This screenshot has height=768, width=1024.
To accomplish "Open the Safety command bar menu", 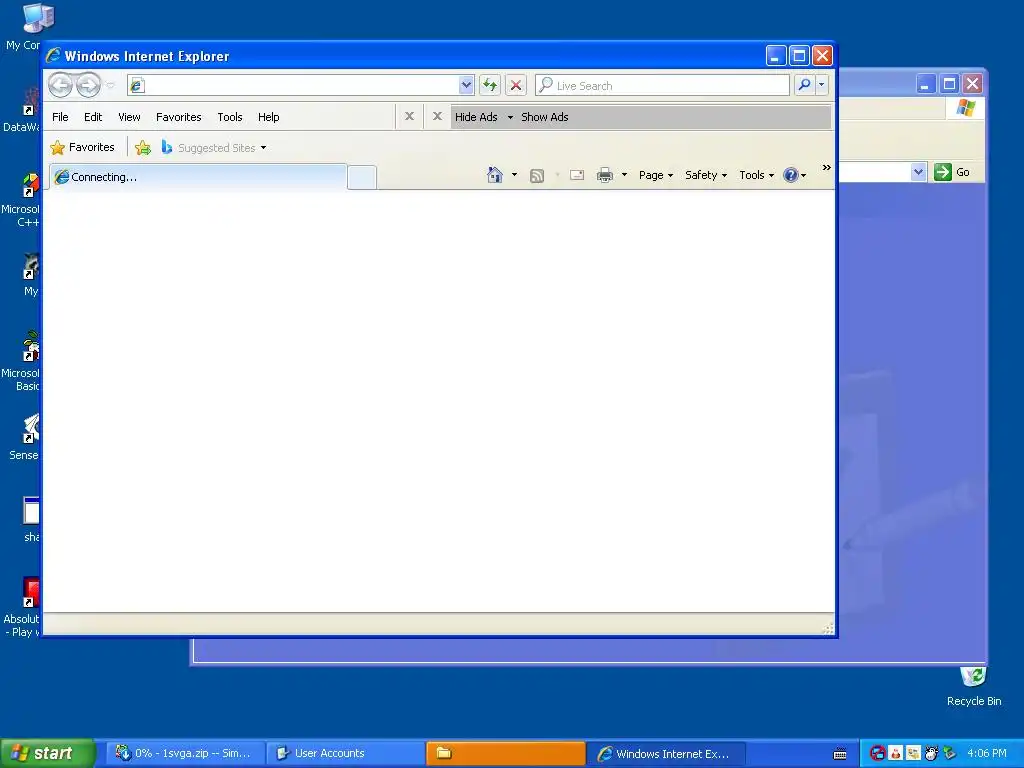I will coord(705,175).
